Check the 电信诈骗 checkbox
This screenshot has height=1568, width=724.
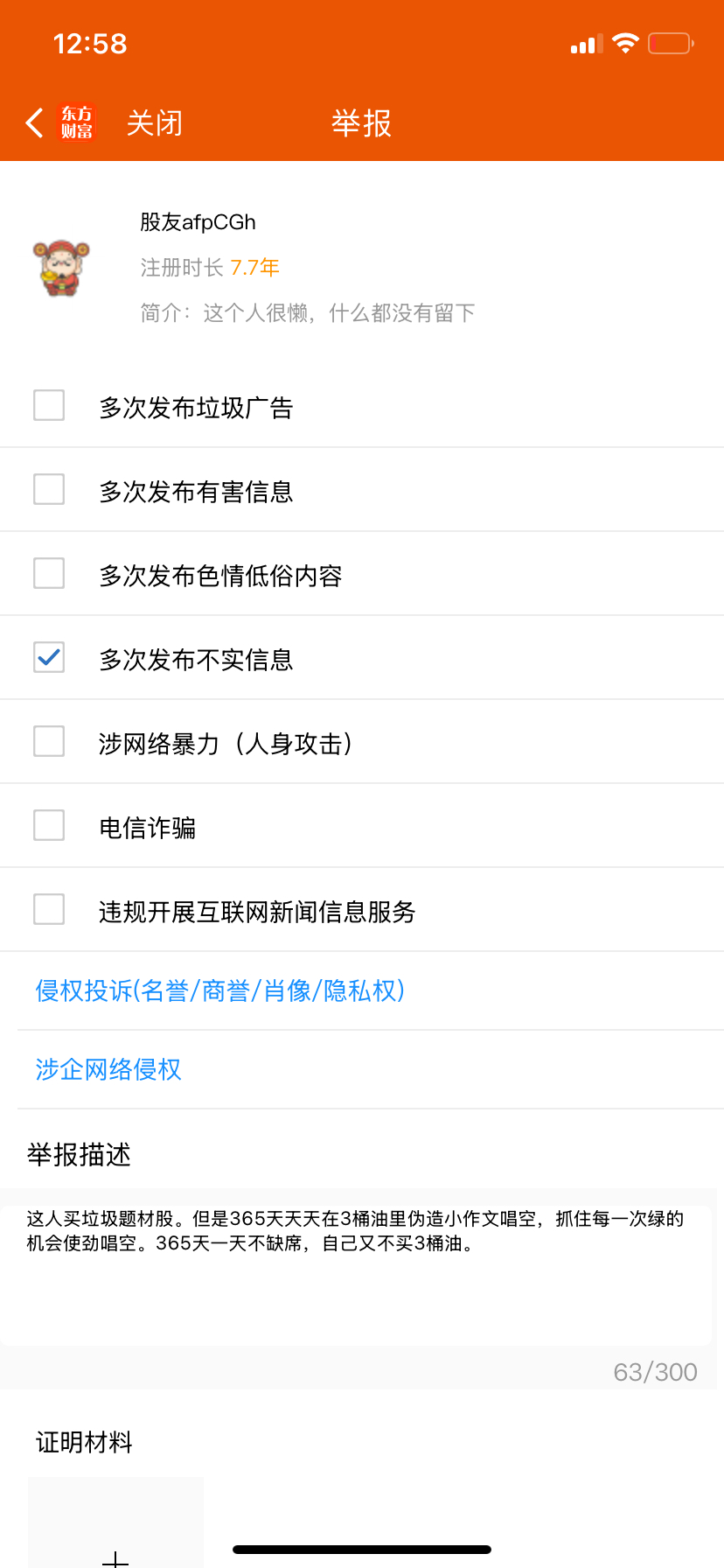point(49,825)
